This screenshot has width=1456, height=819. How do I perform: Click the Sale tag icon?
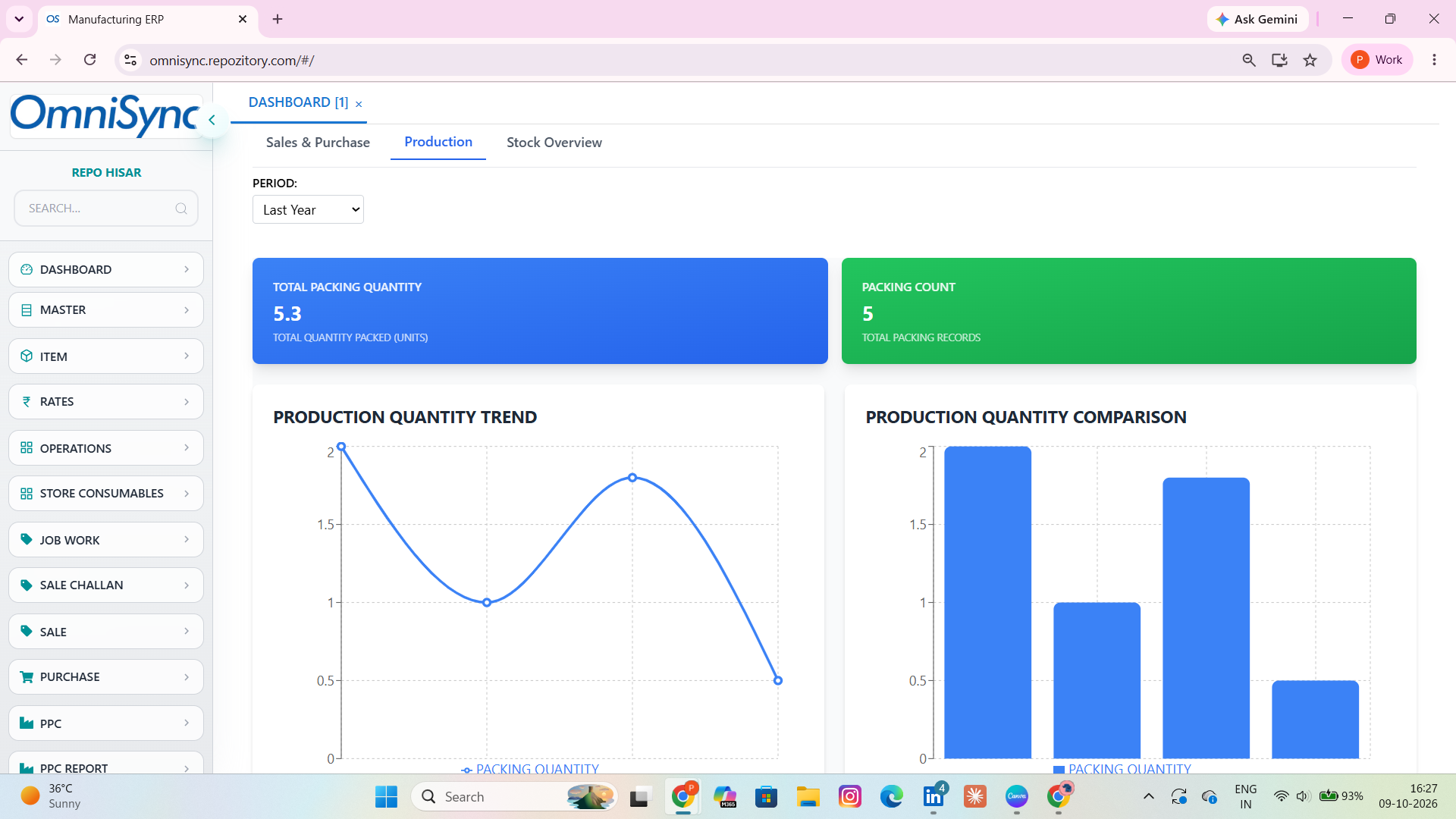coord(27,632)
